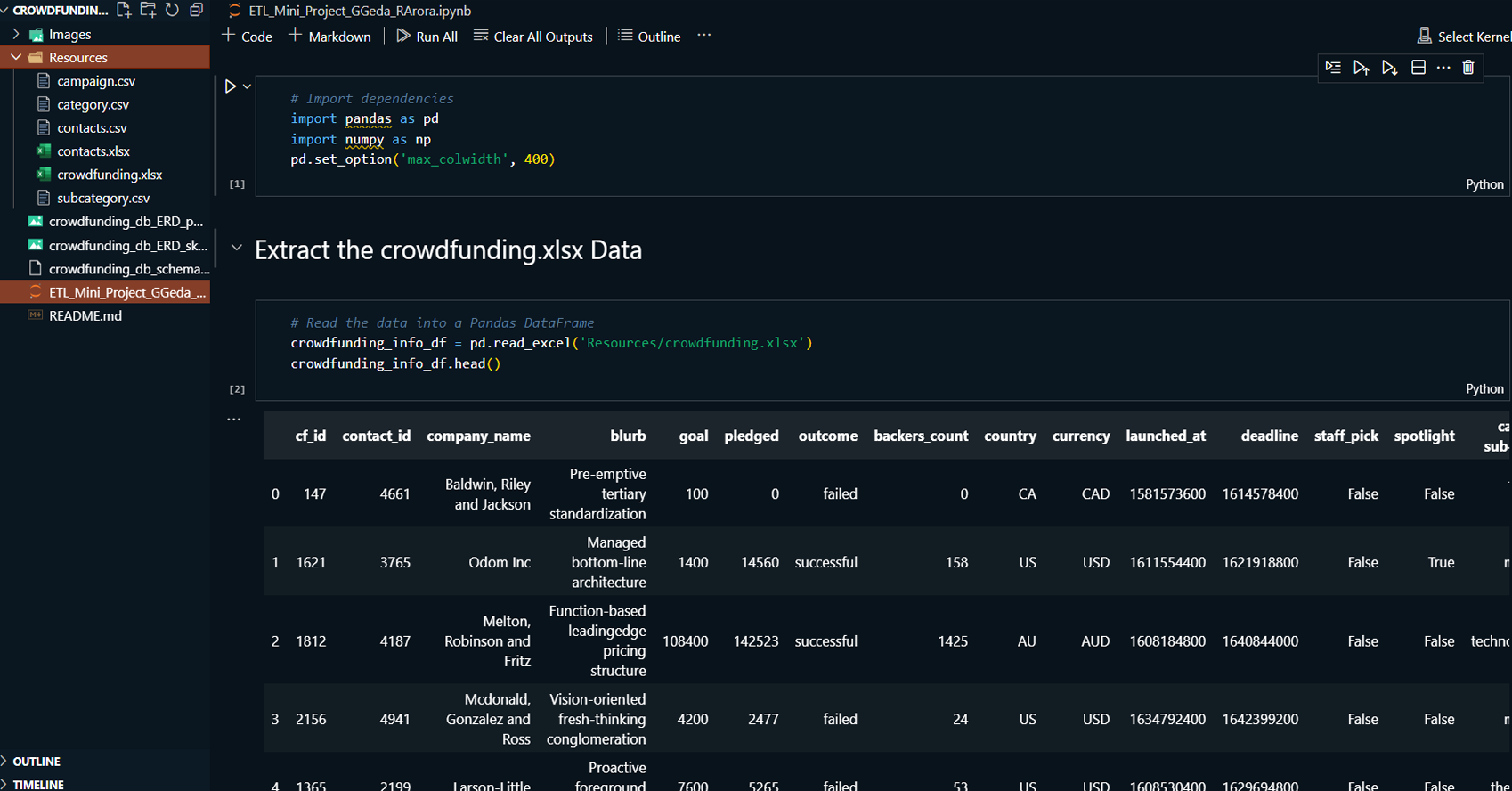Click Run All in notebook toolbar
The width and height of the screenshot is (1512, 791).
(427, 37)
